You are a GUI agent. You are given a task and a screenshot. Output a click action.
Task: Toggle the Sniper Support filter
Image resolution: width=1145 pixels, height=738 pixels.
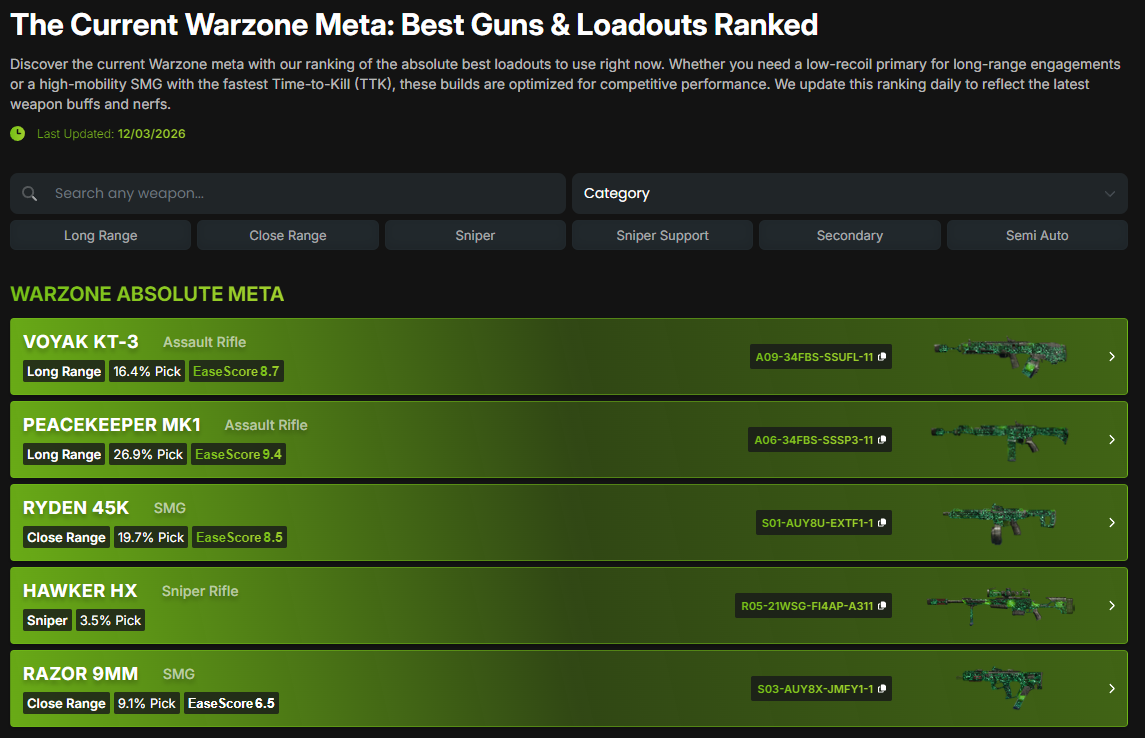click(x=662, y=236)
